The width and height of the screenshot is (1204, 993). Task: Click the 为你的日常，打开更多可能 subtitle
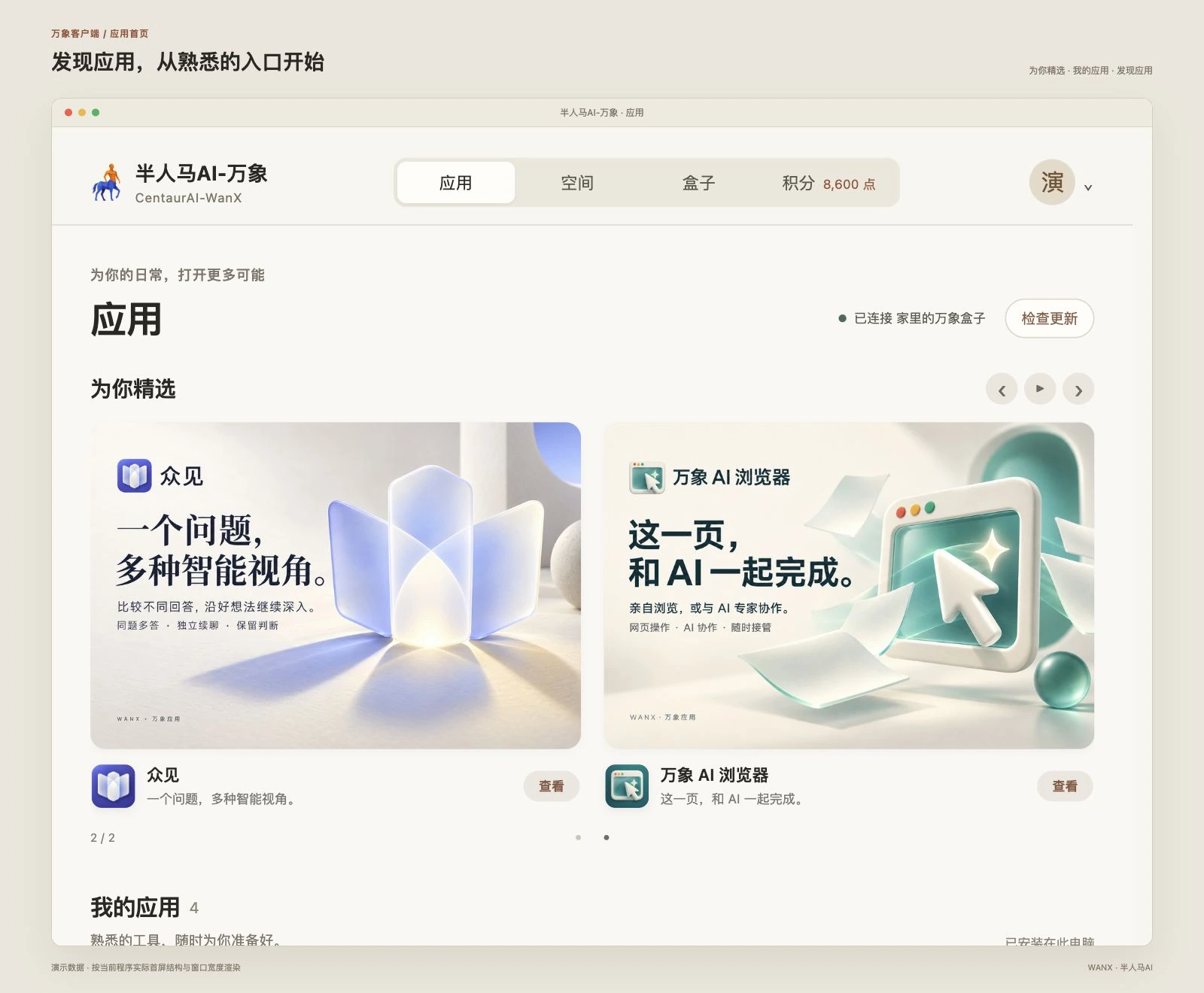point(178,275)
